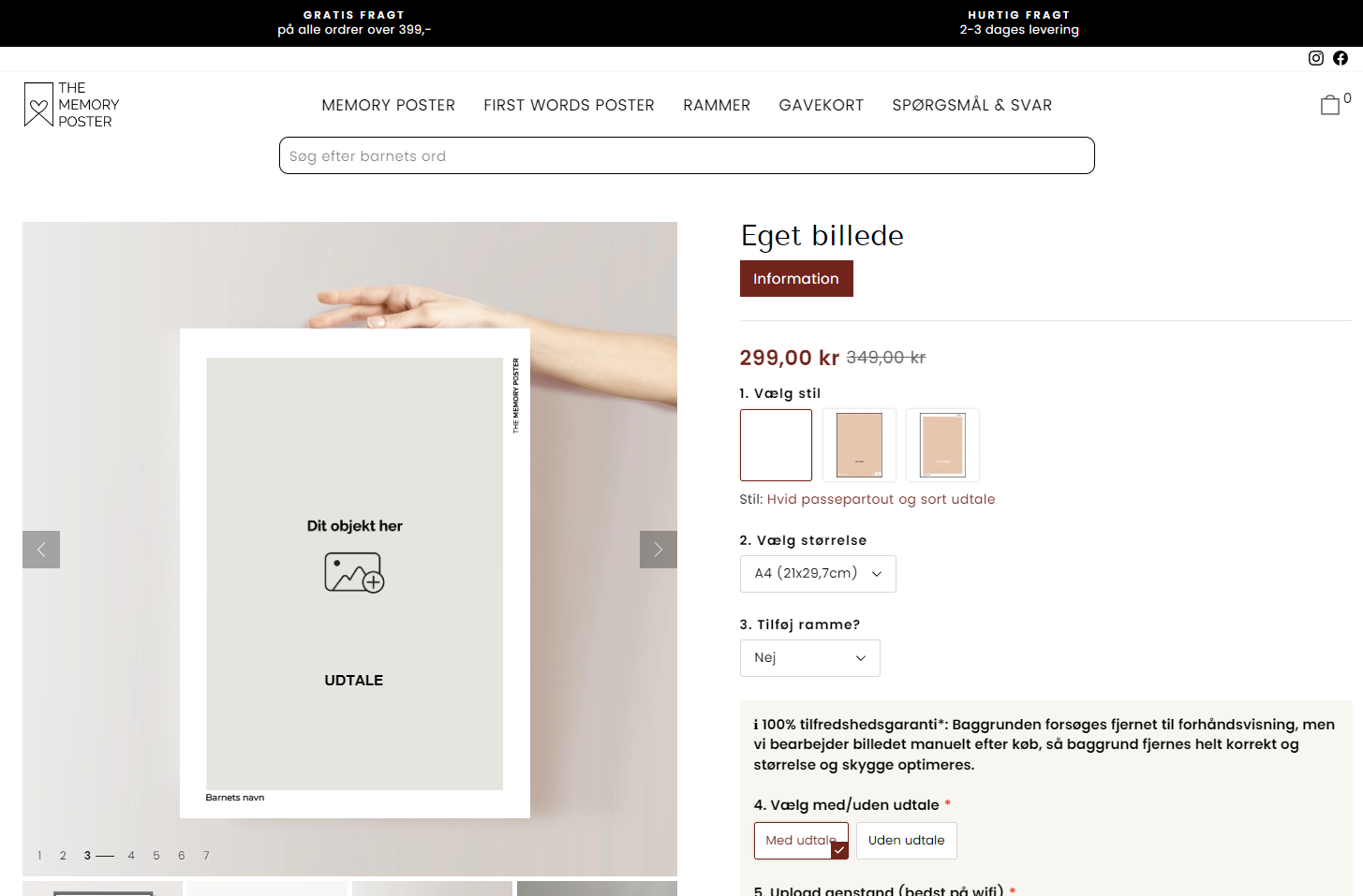The image size is (1363, 896).
Task: Open the Facebook page icon
Action: [1341, 58]
